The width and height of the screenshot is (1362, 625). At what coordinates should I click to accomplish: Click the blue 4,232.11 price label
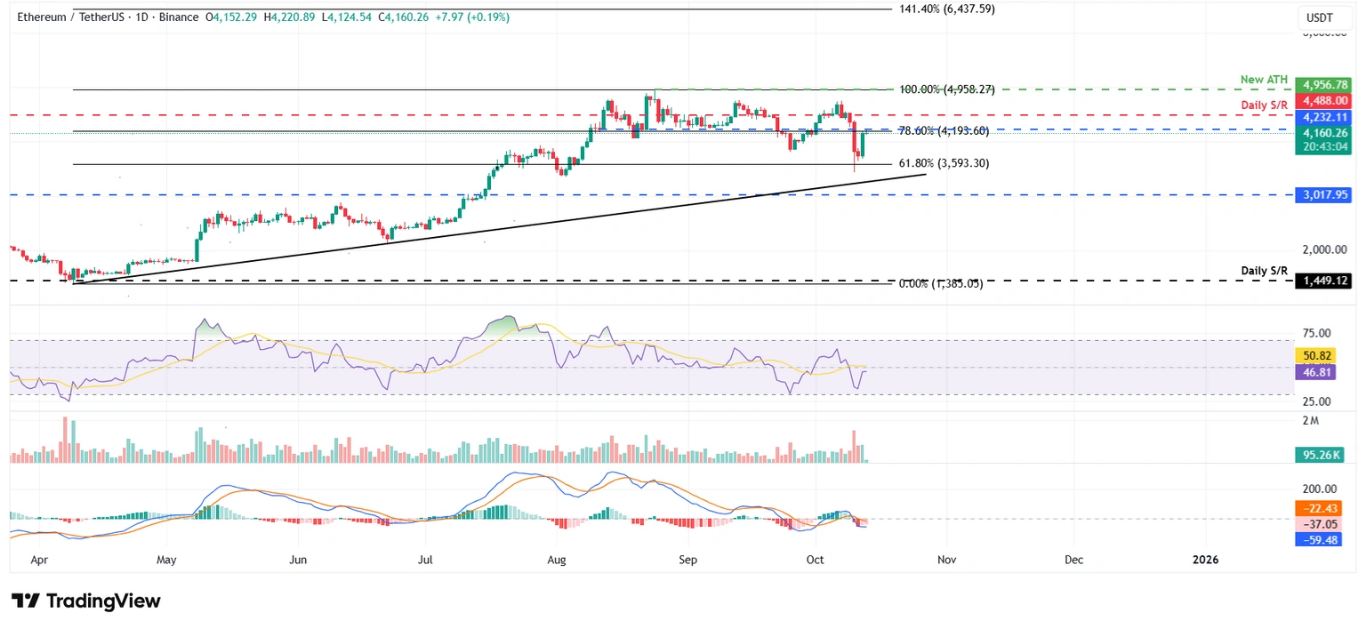[x=1323, y=116]
